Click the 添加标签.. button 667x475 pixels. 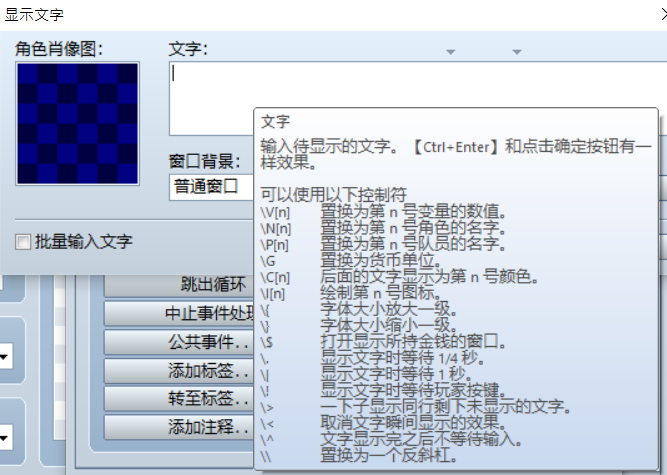point(179,370)
